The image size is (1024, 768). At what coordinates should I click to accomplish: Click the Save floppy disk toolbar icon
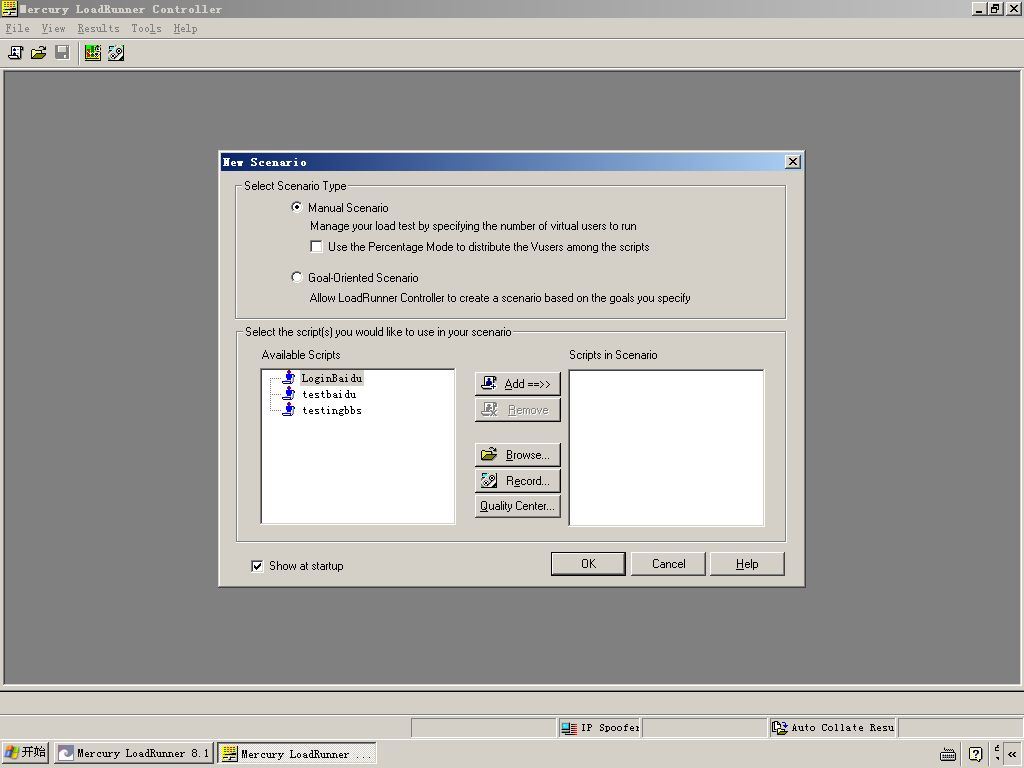pyautogui.click(x=62, y=53)
